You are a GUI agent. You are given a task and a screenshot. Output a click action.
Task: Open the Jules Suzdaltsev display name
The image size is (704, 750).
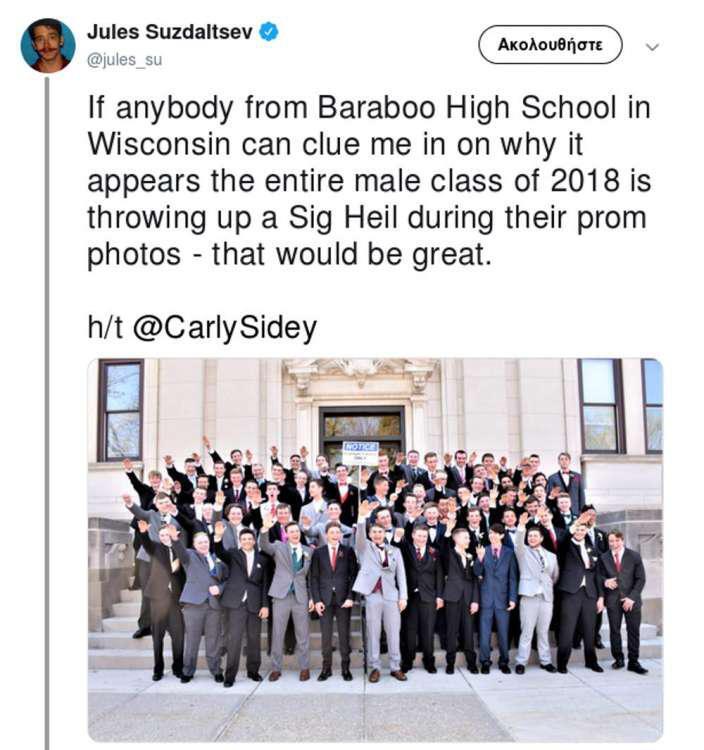point(170,33)
